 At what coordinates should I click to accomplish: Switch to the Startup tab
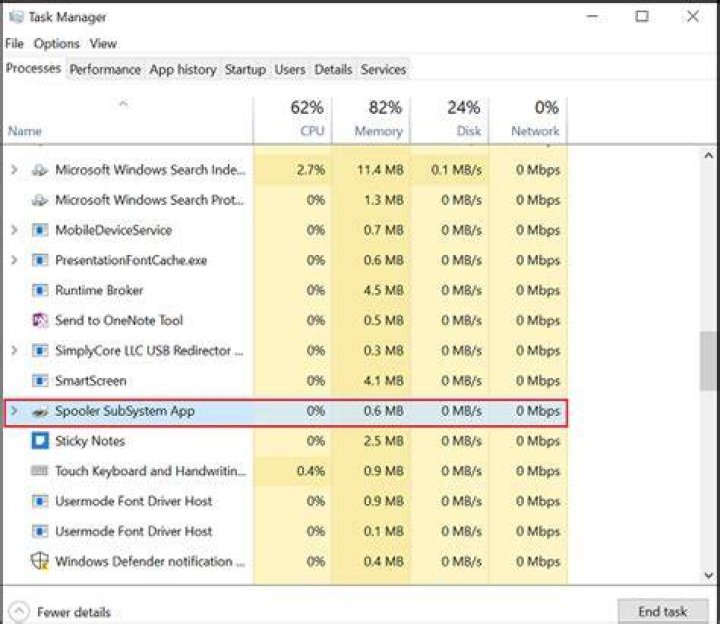point(245,69)
